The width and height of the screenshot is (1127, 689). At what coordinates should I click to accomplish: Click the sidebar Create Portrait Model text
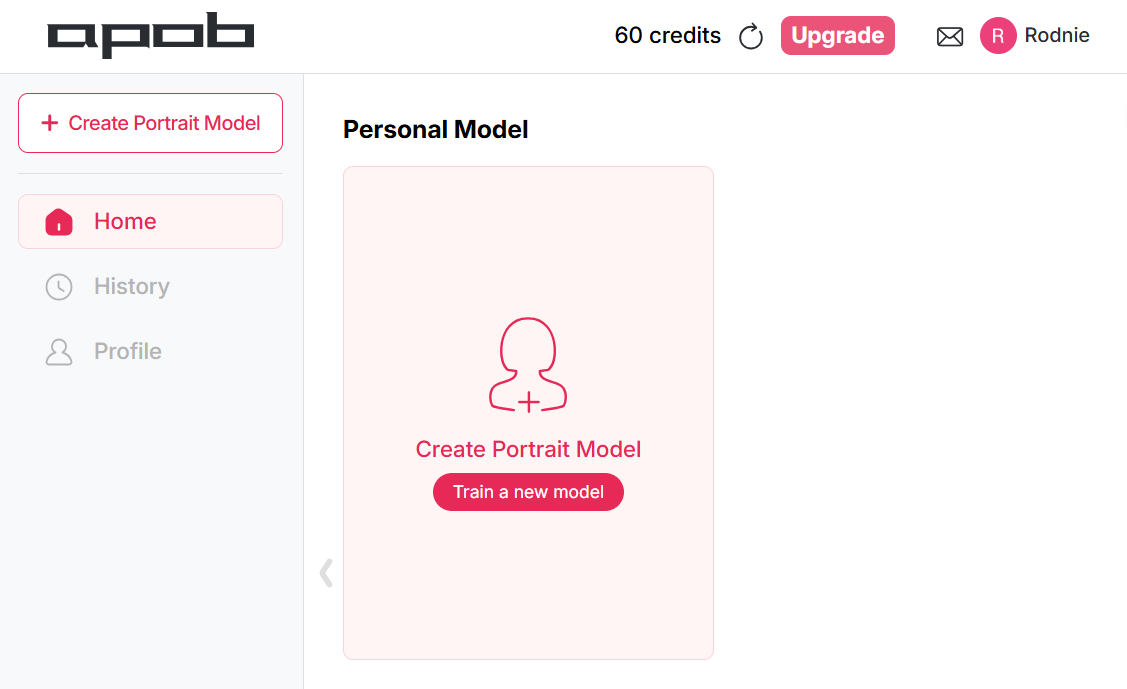point(164,123)
